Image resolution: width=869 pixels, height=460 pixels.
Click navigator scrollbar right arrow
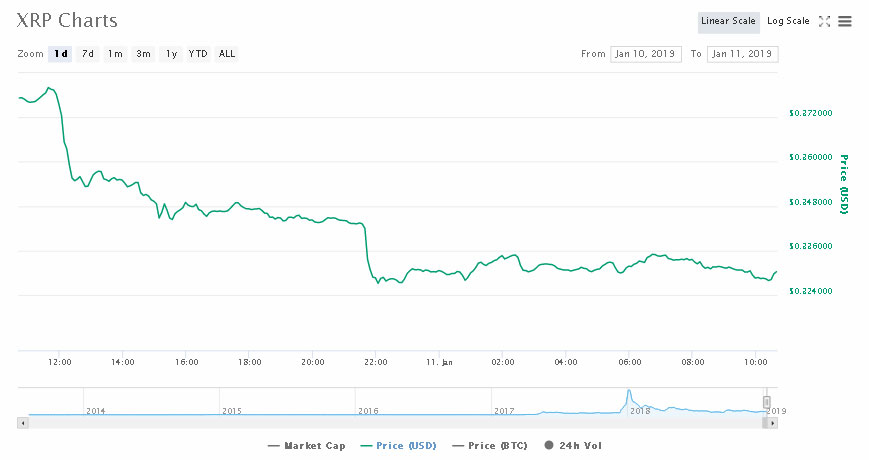click(x=773, y=423)
